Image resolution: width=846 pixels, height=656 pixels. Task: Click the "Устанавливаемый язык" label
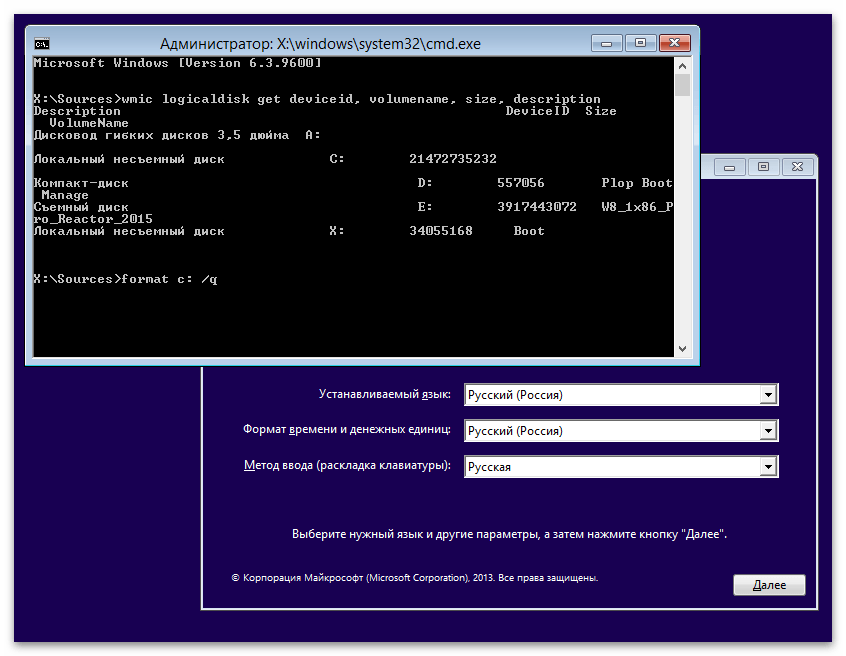coord(385,394)
